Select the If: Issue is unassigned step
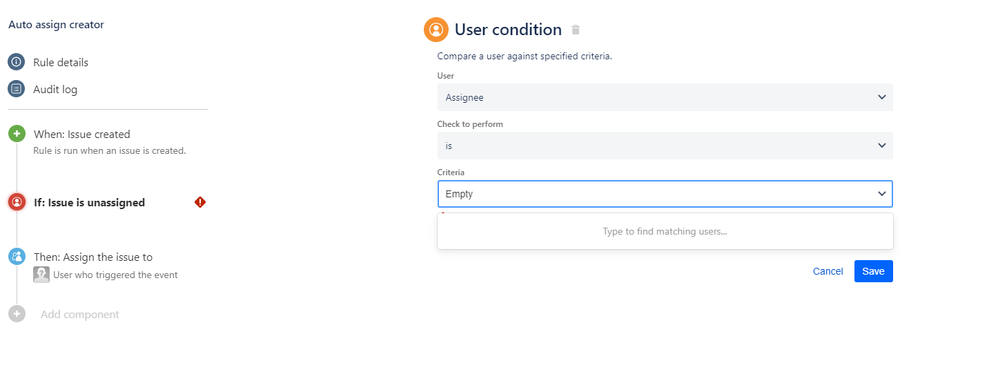 click(x=89, y=203)
